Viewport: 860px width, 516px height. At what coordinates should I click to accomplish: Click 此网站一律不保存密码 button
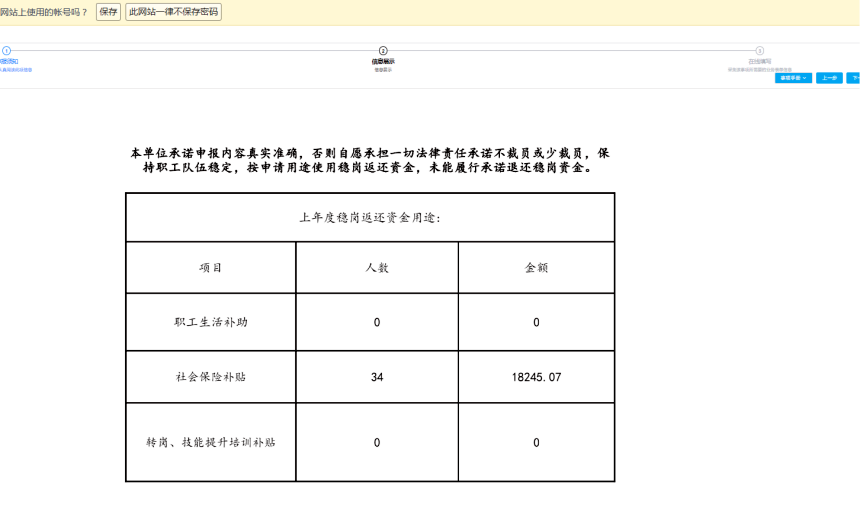click(x=173, y=12)
